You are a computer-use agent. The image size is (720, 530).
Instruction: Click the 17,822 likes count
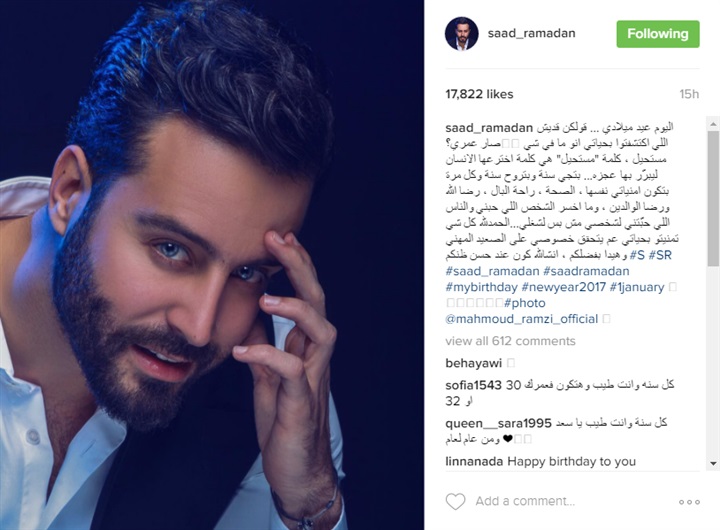pyautogui.click(x=479, y=94)
